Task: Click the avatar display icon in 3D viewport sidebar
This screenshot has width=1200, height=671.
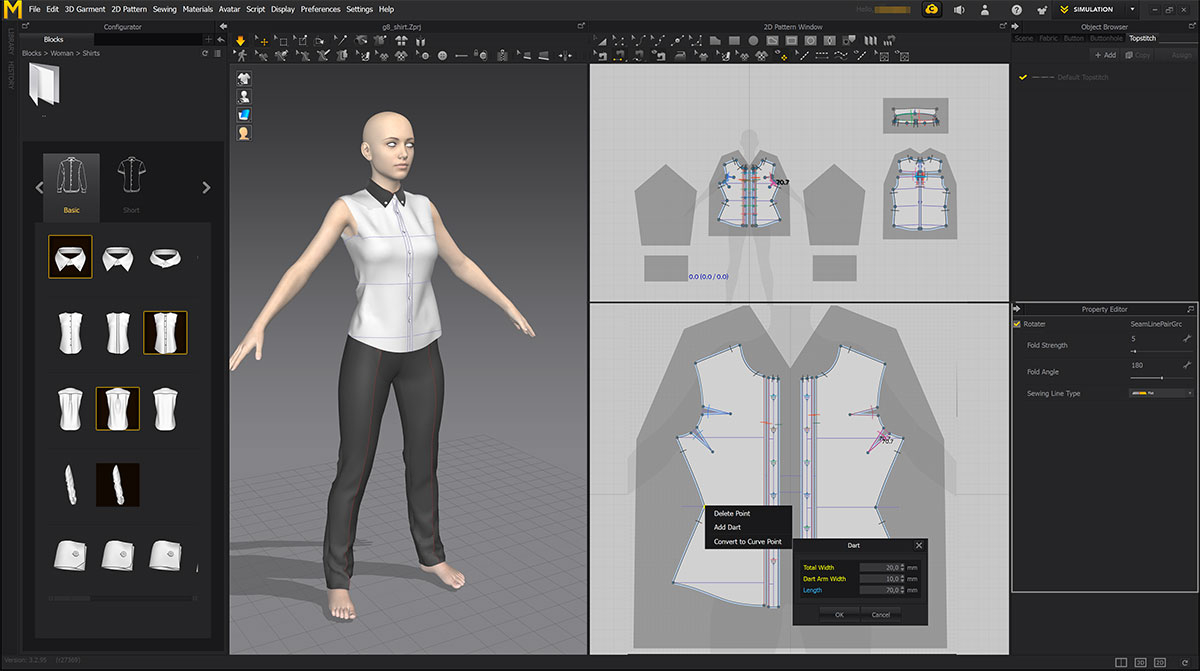Action: (x=243, y=96)
